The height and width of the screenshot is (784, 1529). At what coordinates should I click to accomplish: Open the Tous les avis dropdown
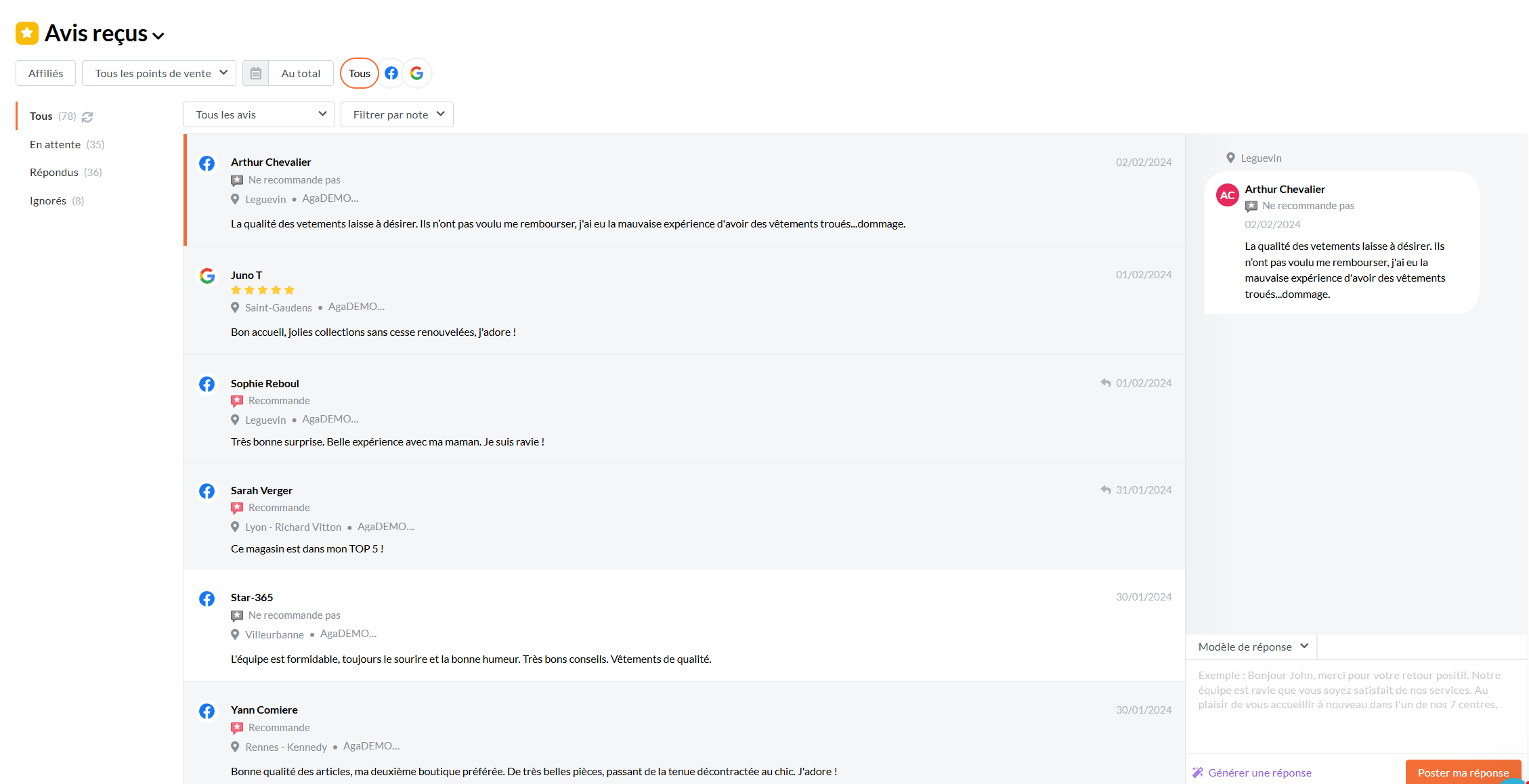click(x=259, y=114)
